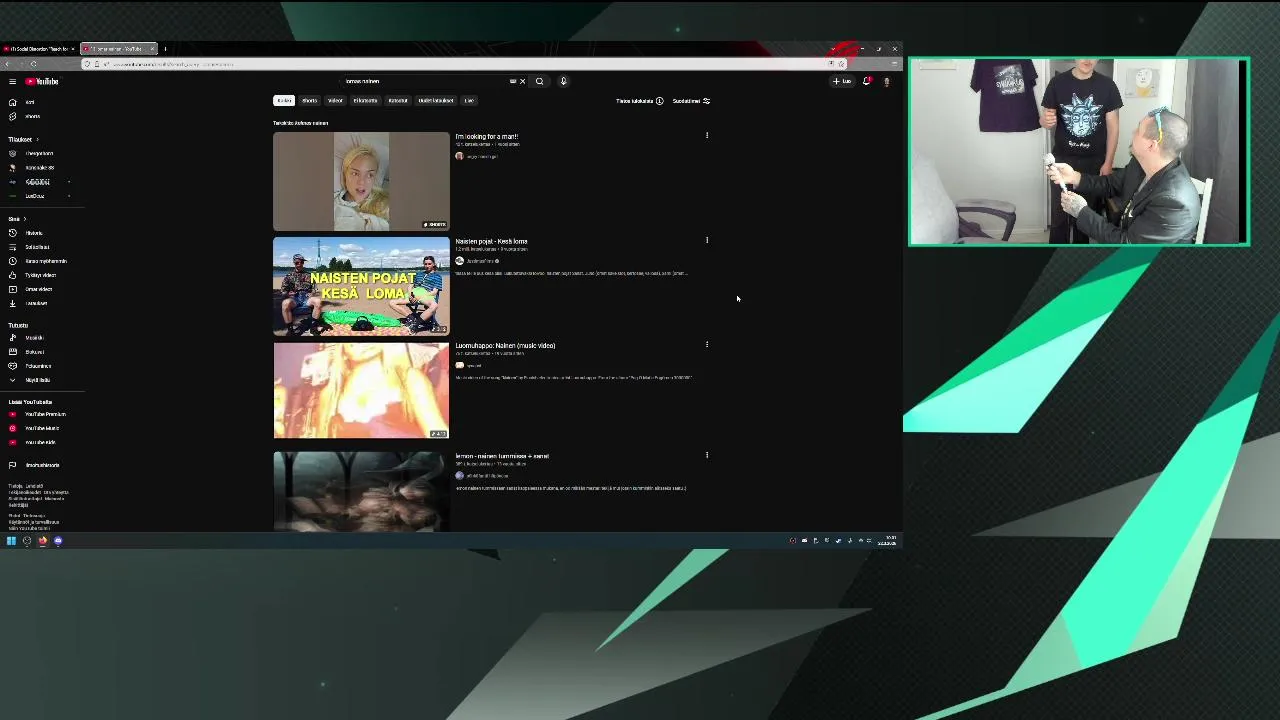Open the on-screen keyboard icon in search

(x=513, y=81)
